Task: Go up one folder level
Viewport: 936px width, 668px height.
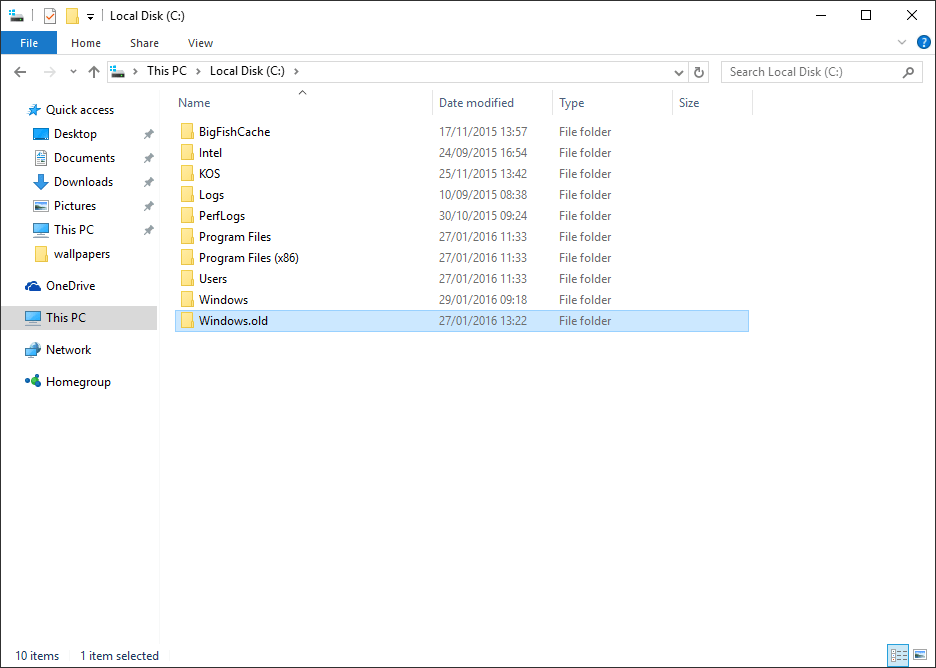Action: [x=94, y=72]
